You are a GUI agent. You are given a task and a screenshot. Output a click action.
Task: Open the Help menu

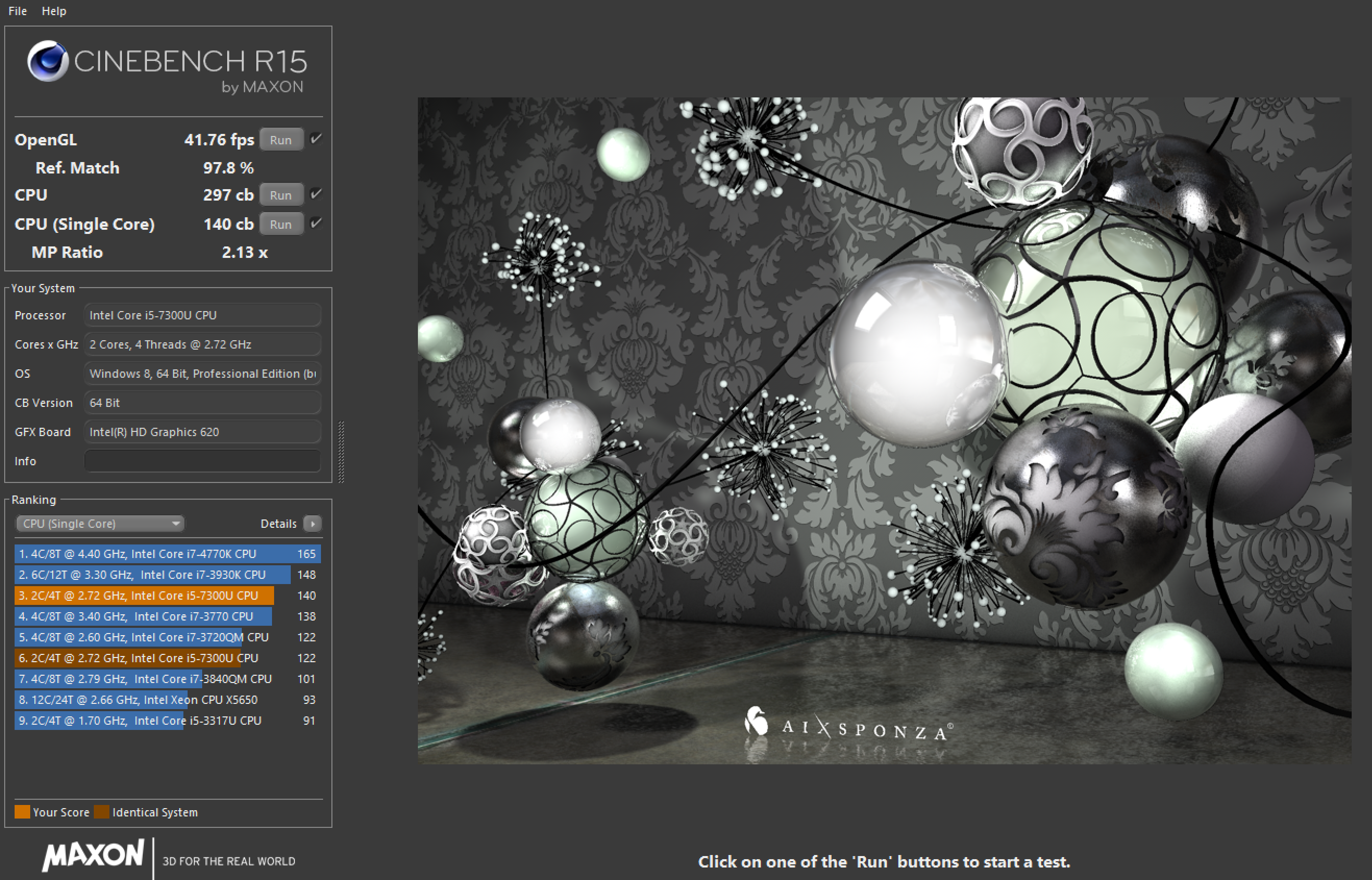click(x=54, y=11)
